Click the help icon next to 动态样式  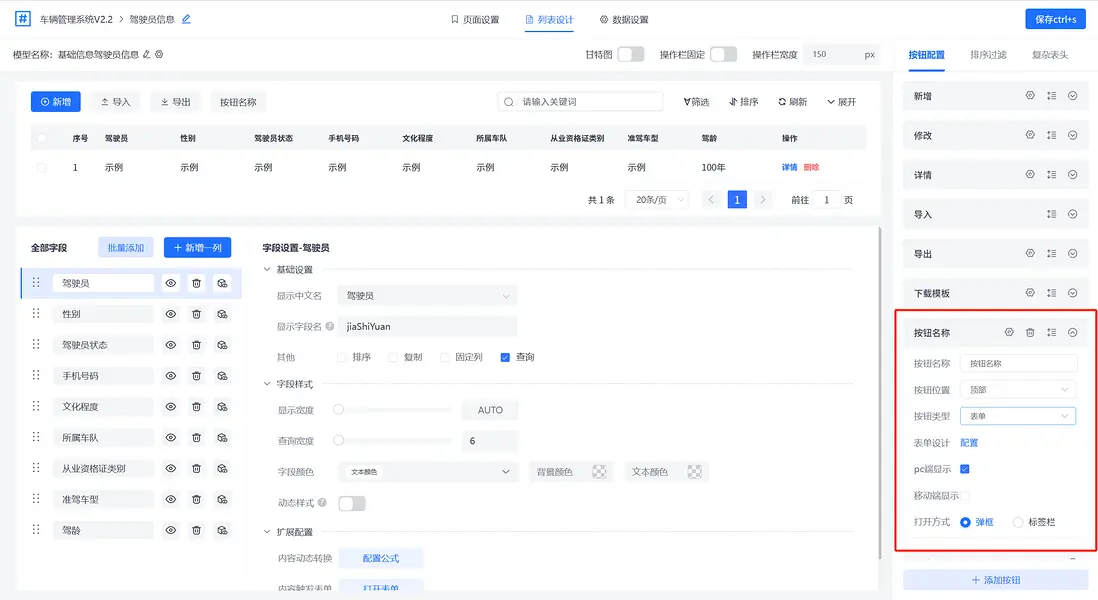322,503
